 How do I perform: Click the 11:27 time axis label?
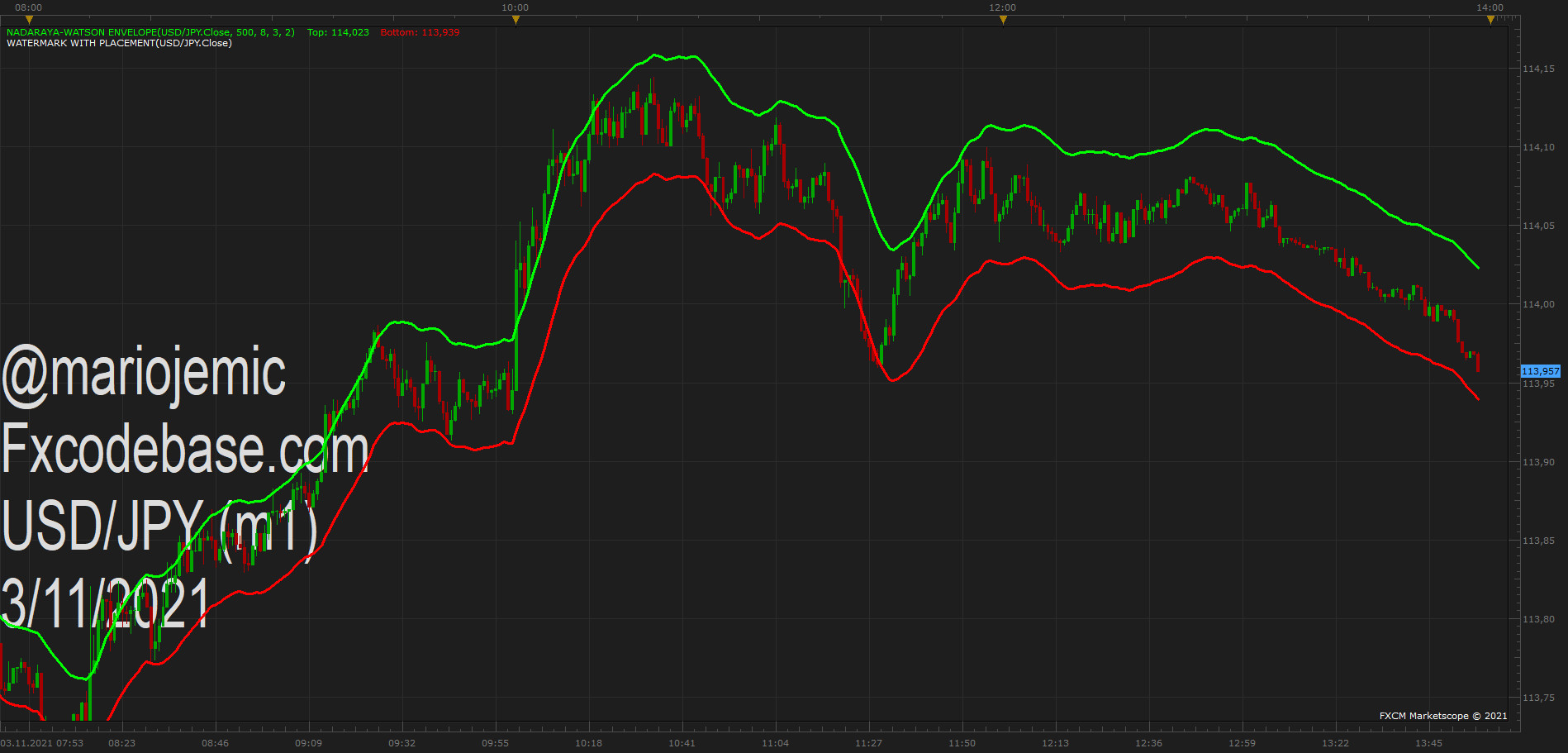tap(868, 743)
